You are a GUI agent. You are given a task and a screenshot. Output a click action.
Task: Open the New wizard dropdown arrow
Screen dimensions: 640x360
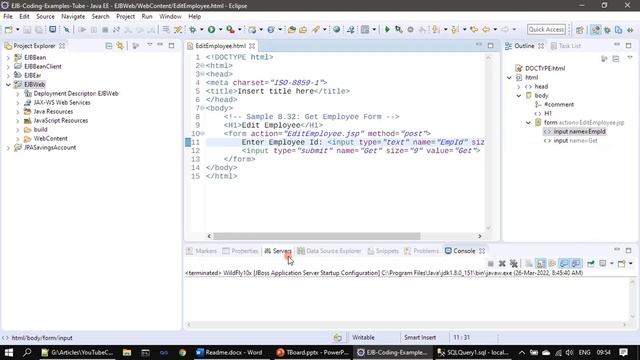[17, 29]
